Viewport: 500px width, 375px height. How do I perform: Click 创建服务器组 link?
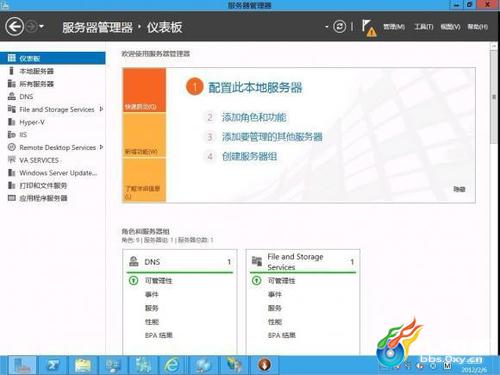(249, 156)
